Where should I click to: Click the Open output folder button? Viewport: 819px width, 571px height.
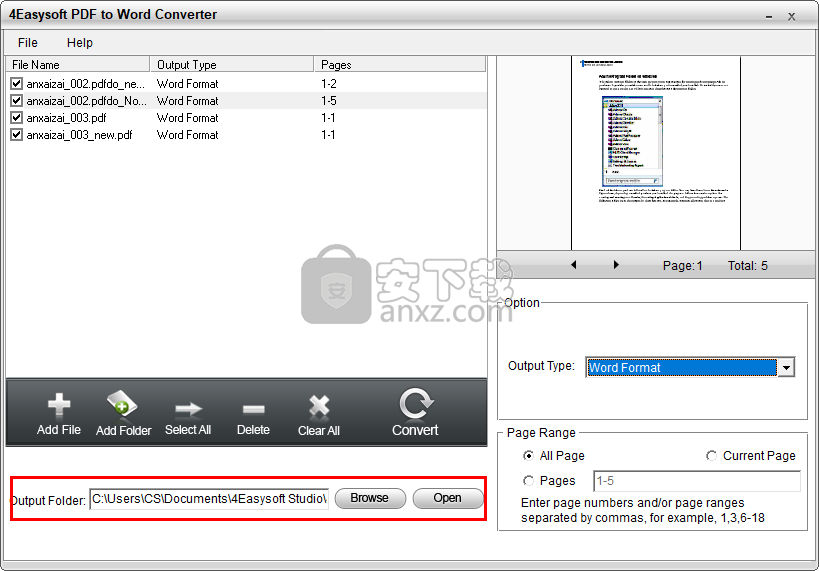(x=448, y=498)
